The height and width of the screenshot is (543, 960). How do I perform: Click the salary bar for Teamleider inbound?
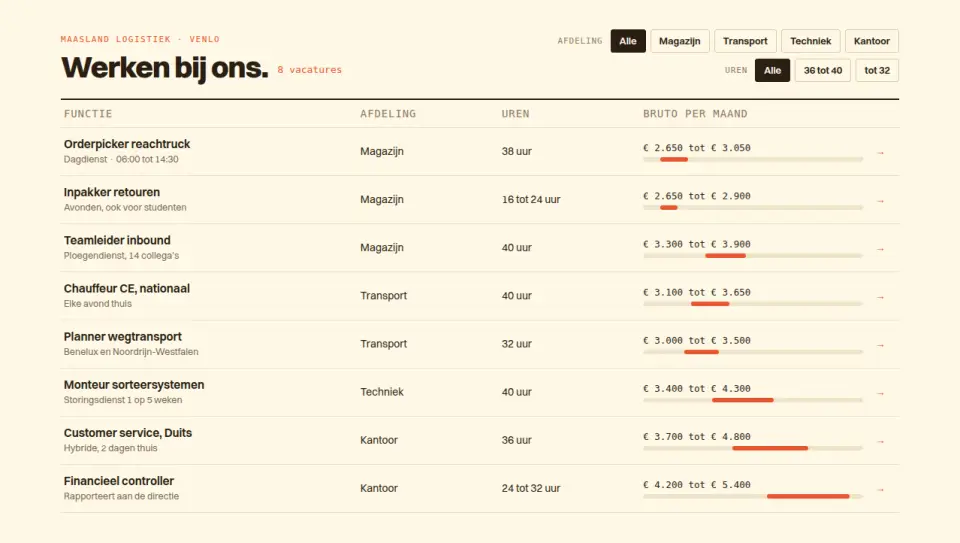point(753,255)
